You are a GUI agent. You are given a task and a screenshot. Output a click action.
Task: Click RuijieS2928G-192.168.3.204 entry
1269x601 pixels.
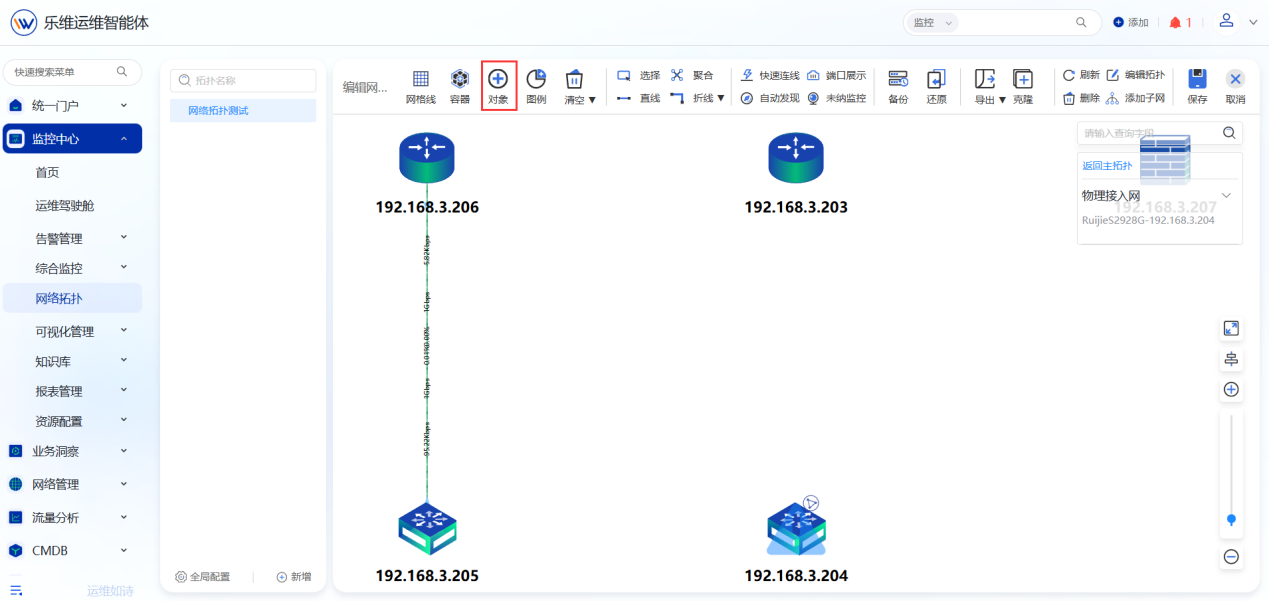1148,220
